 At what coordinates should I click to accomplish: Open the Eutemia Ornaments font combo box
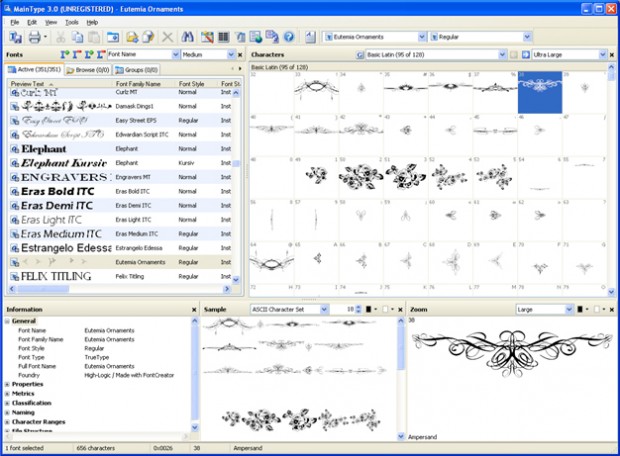[x=422, y=37]
